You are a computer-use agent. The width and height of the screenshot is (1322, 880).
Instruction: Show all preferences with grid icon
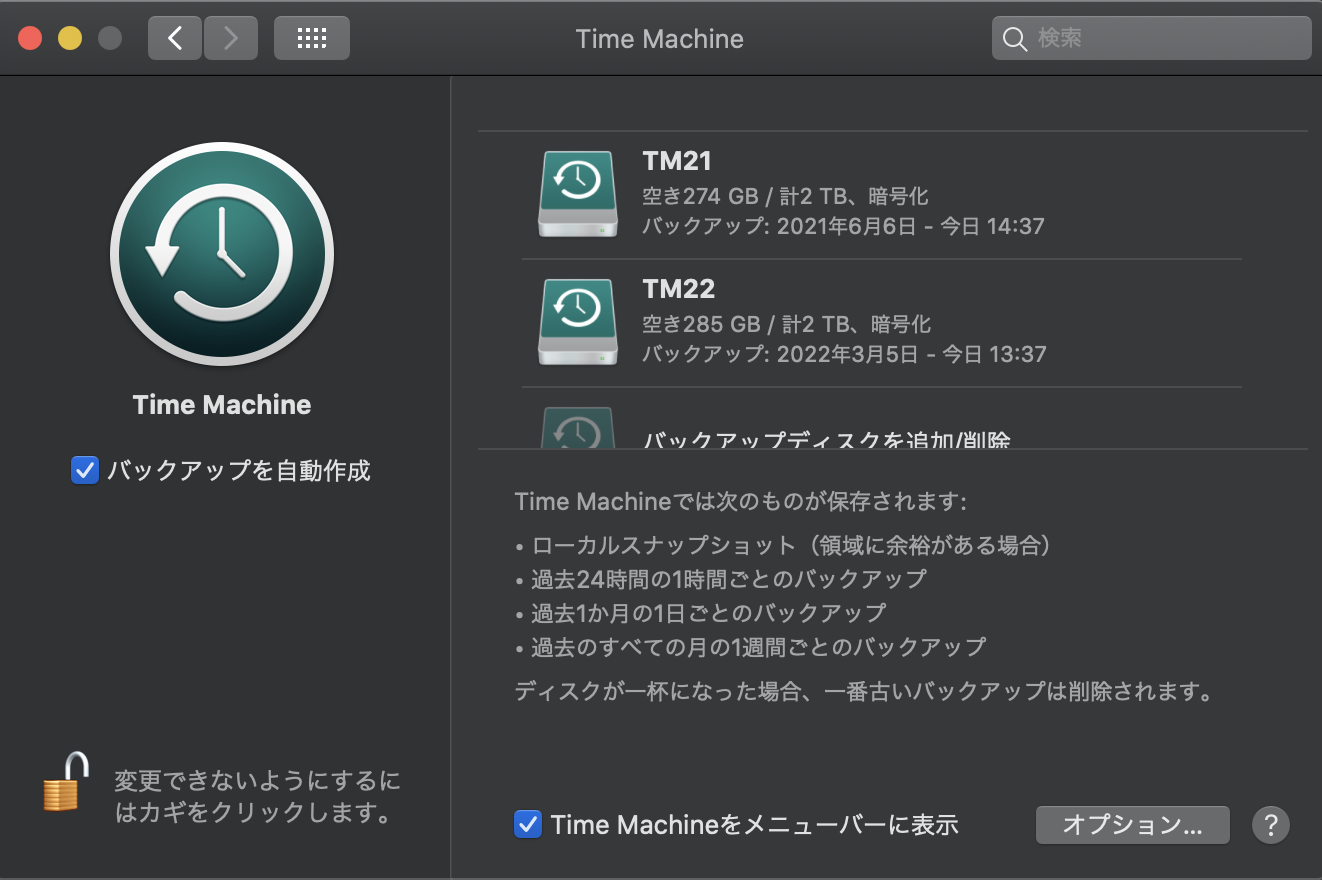312,39
